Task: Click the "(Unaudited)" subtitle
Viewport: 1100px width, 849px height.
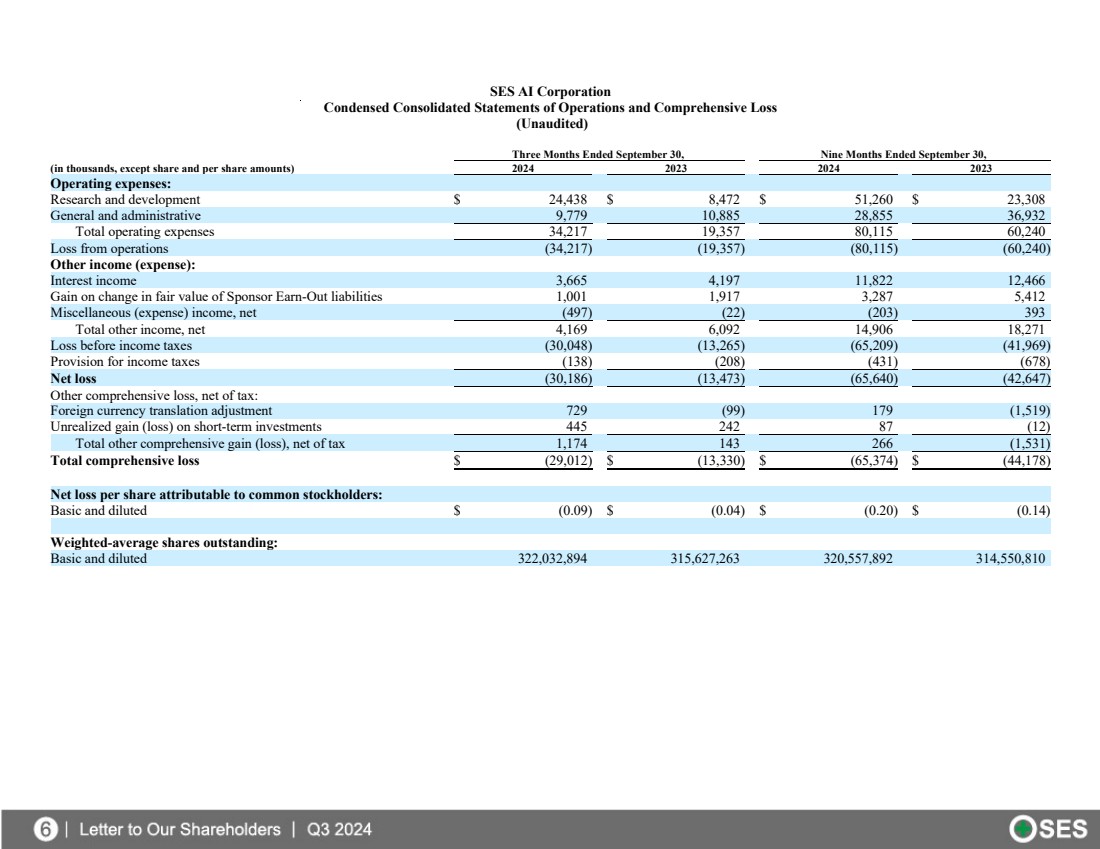Action: (x=552, y=123)
